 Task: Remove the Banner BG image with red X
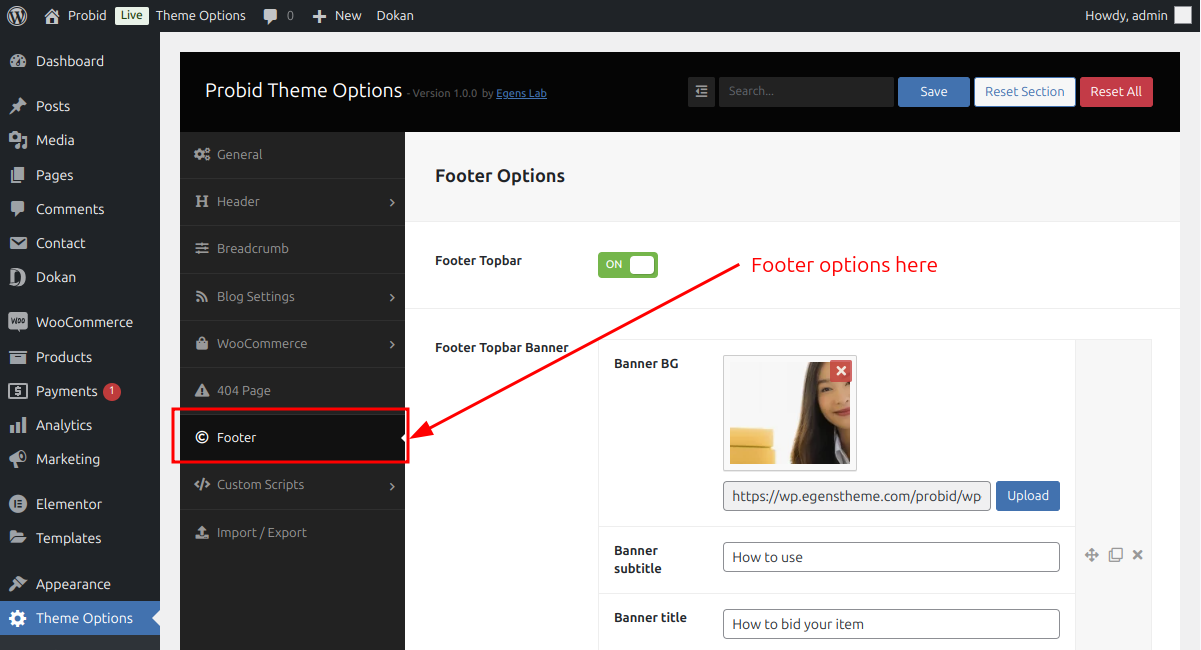coord(841,371)
